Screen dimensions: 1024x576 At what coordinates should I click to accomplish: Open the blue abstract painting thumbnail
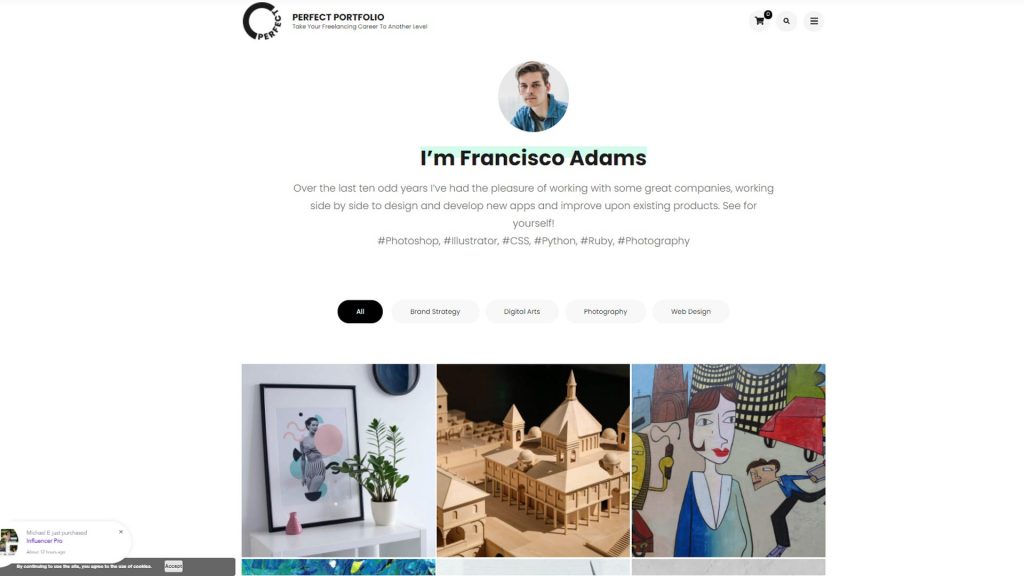click(338, 567)
